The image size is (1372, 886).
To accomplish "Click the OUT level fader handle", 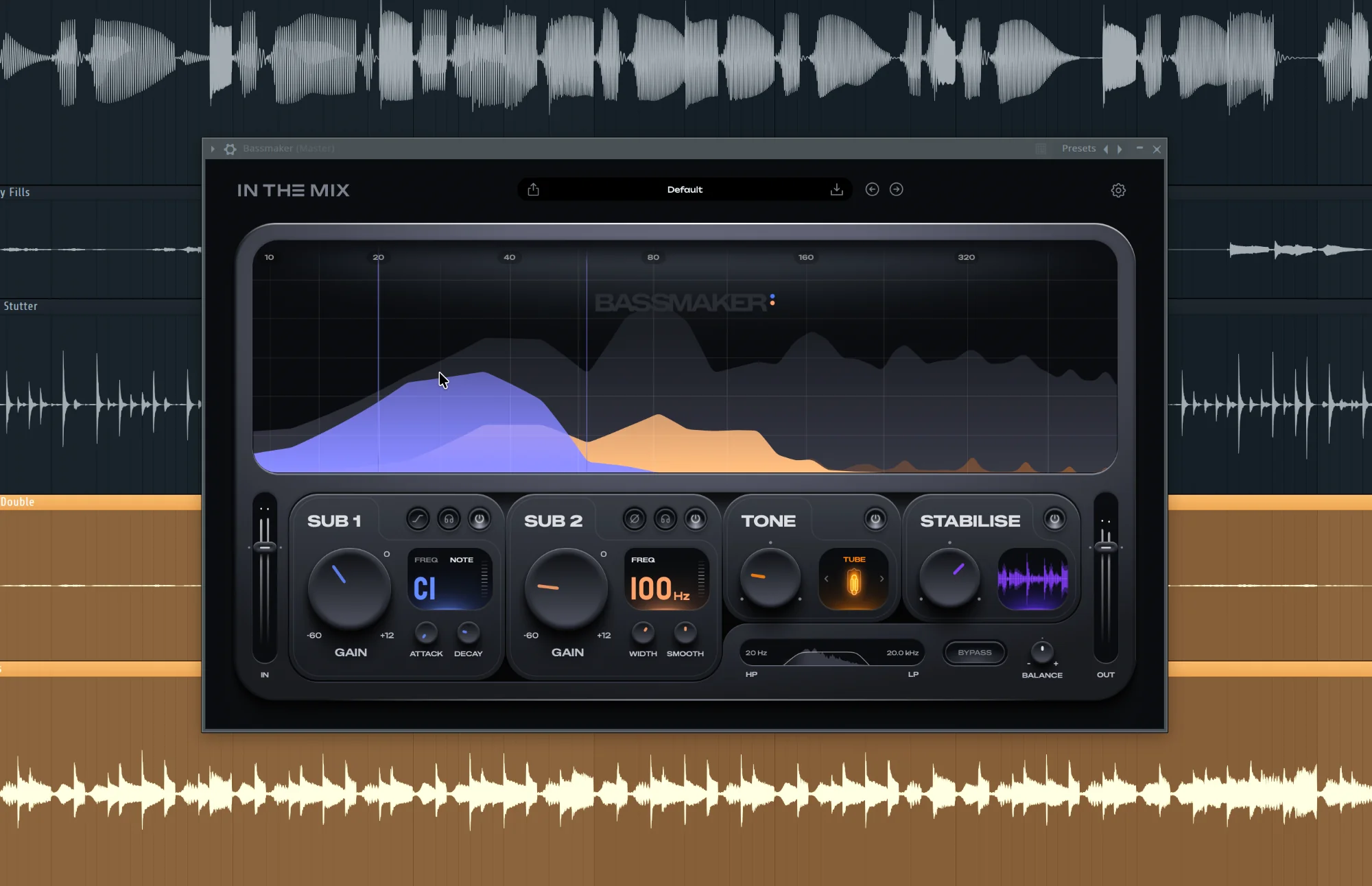I will (1105, 547).
